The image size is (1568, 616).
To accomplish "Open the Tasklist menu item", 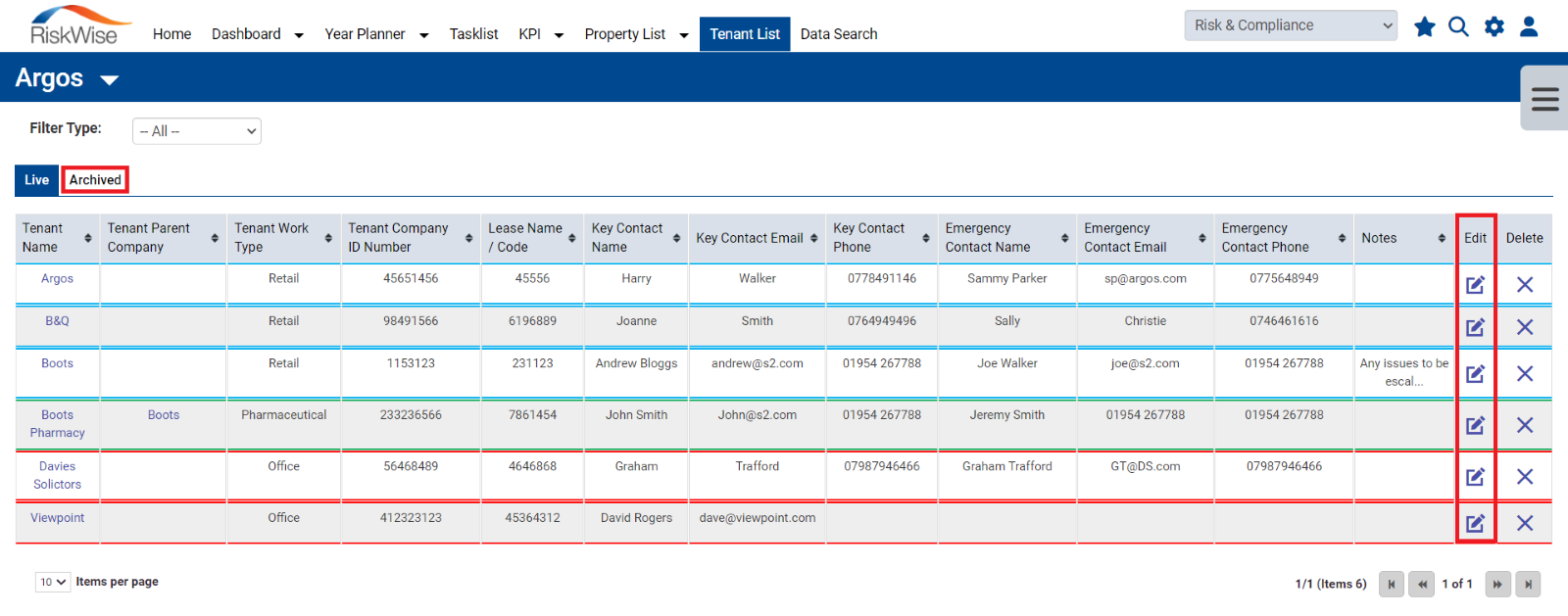I will [473, 34].
